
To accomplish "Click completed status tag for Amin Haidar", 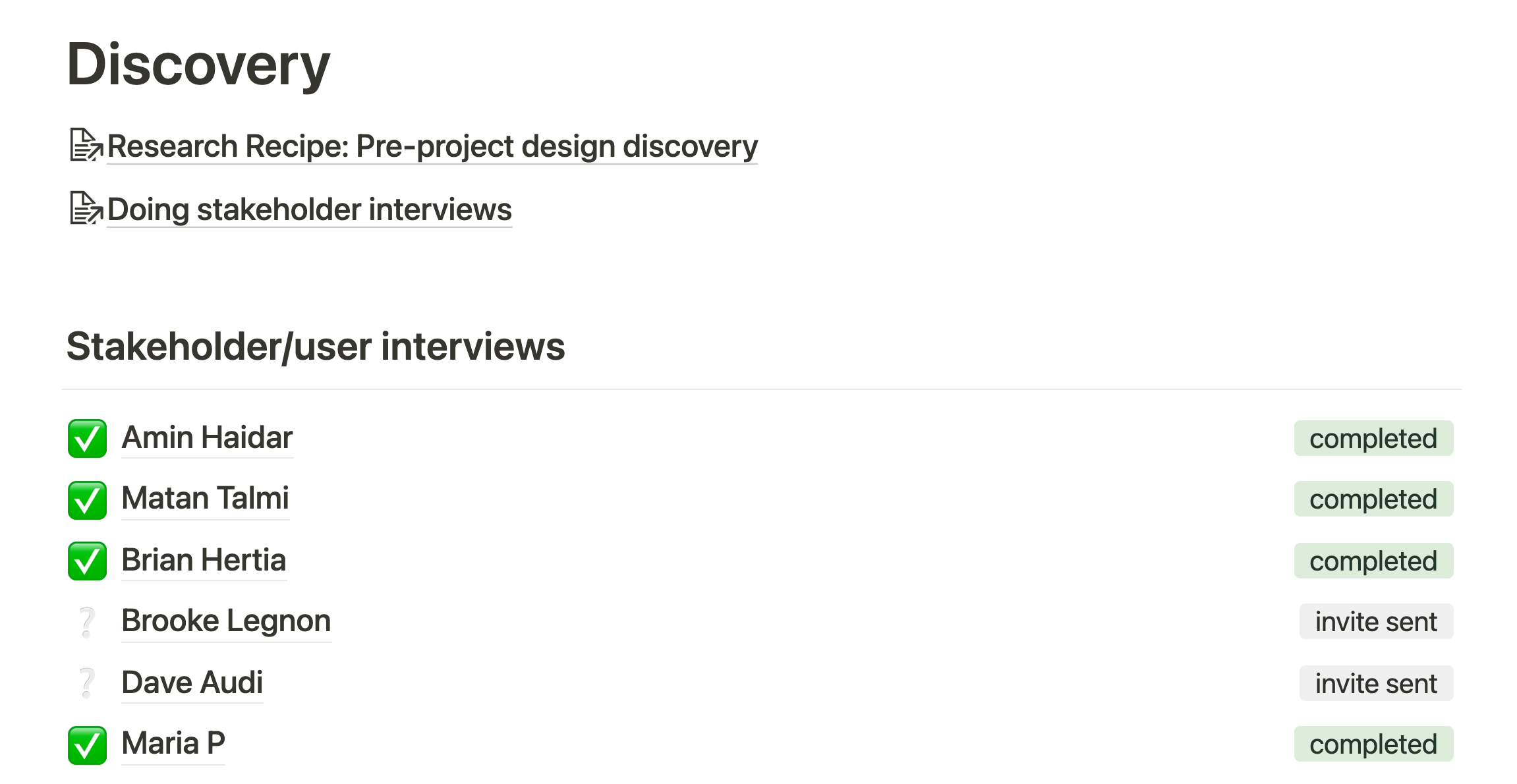I will click(x=1373, y=438).
